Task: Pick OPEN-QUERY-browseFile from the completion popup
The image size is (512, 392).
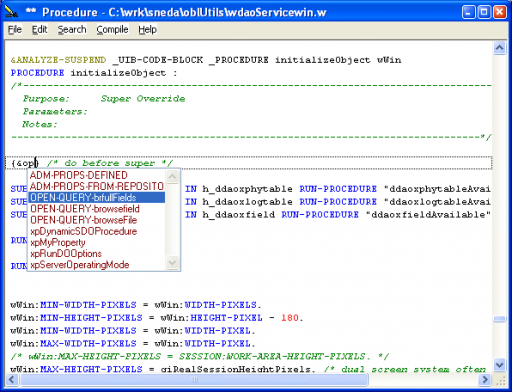Action: pyautogui.click(x=96, y=220)
